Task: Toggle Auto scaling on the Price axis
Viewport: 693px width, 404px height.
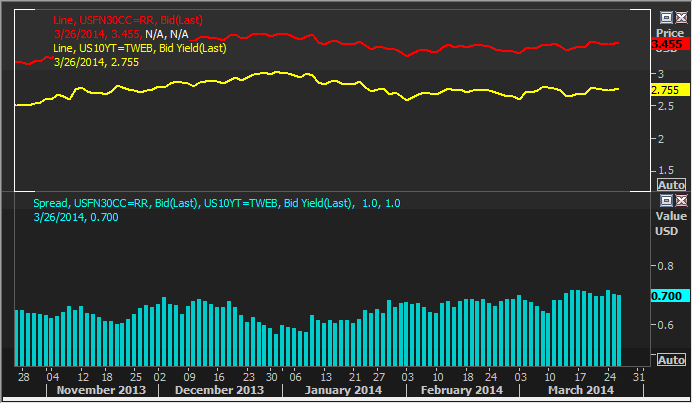Action: click(x=669, y=185)
